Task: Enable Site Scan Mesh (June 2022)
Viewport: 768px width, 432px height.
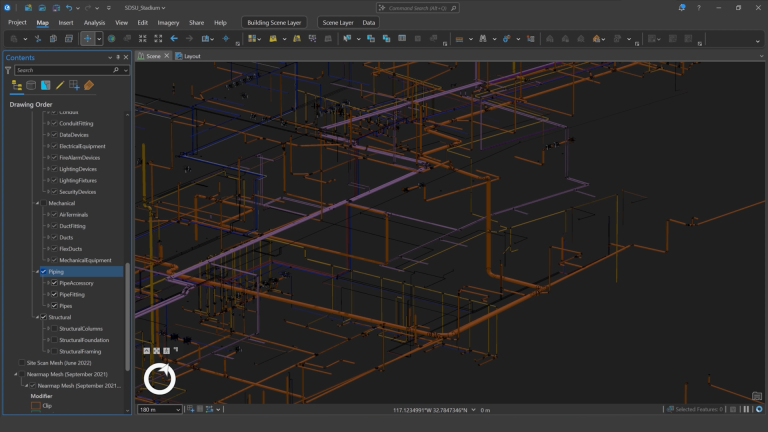Action: (22, 363)
